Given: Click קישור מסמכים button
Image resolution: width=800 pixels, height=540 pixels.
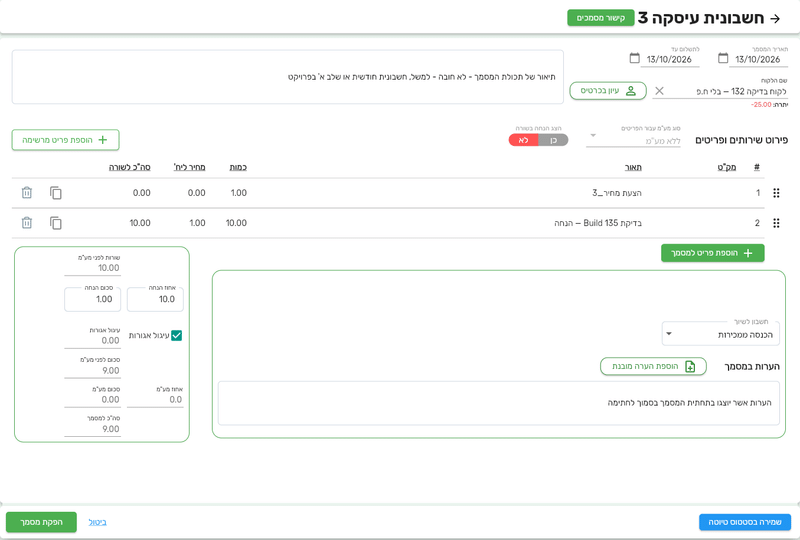Looking at the screenshot, I should (x=601, y=18).
